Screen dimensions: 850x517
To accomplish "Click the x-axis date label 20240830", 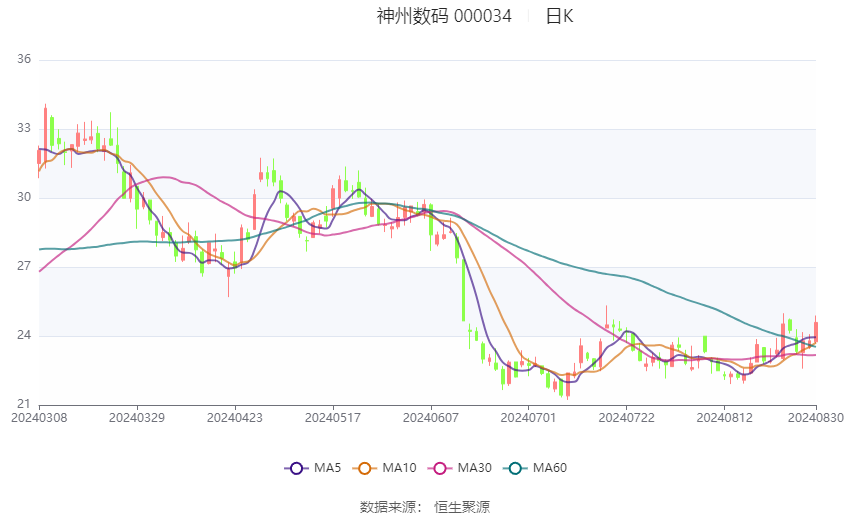I will click(x=816, y=418).
